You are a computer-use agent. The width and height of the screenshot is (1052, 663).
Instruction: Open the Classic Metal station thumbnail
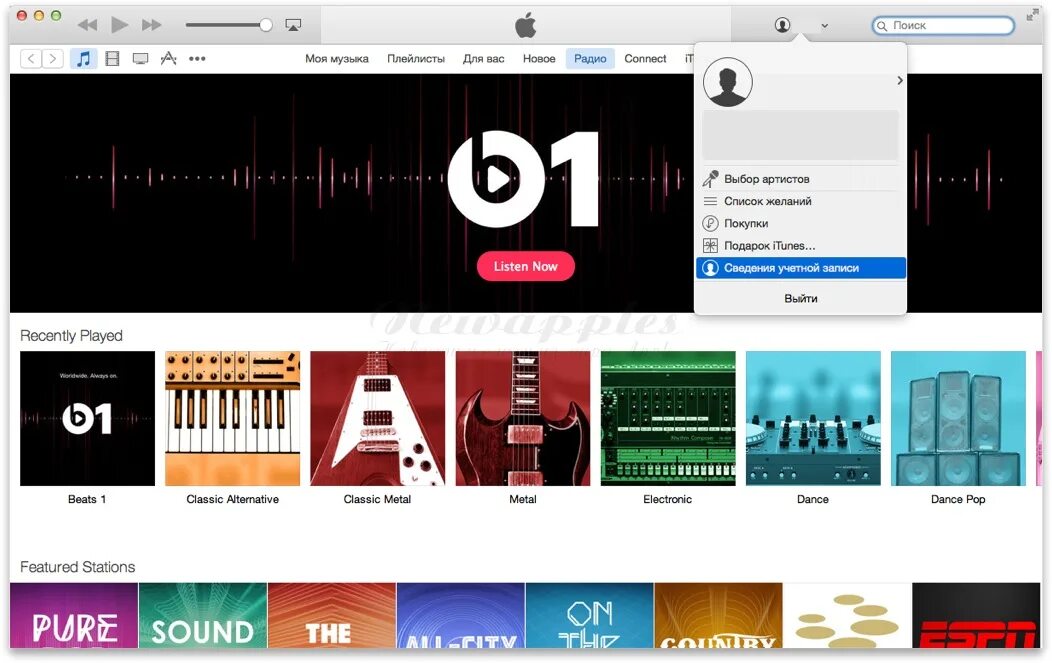tap(378, 419)
